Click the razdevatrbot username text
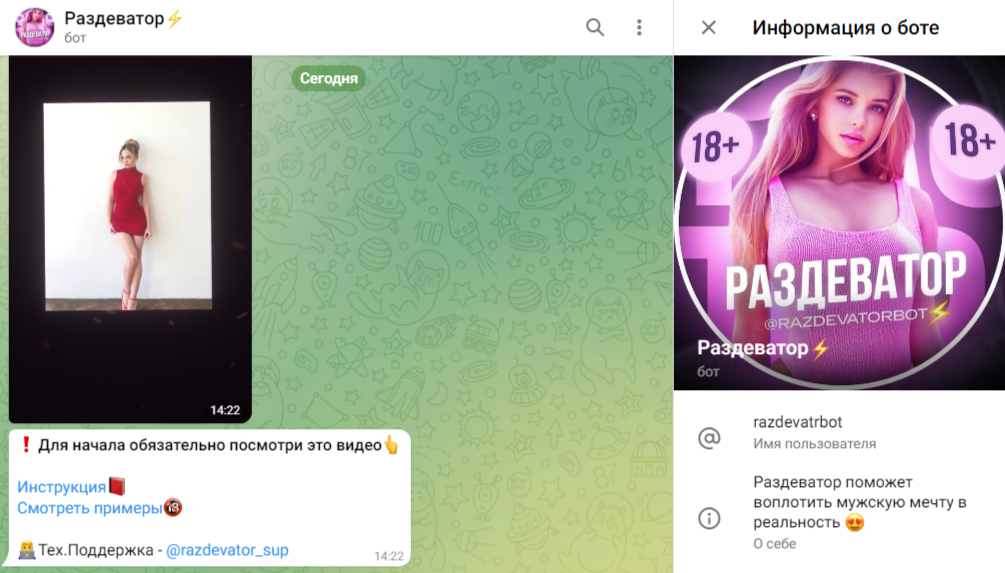The height and width of the screenshot is (573, 1005). [x=797, y=422]
